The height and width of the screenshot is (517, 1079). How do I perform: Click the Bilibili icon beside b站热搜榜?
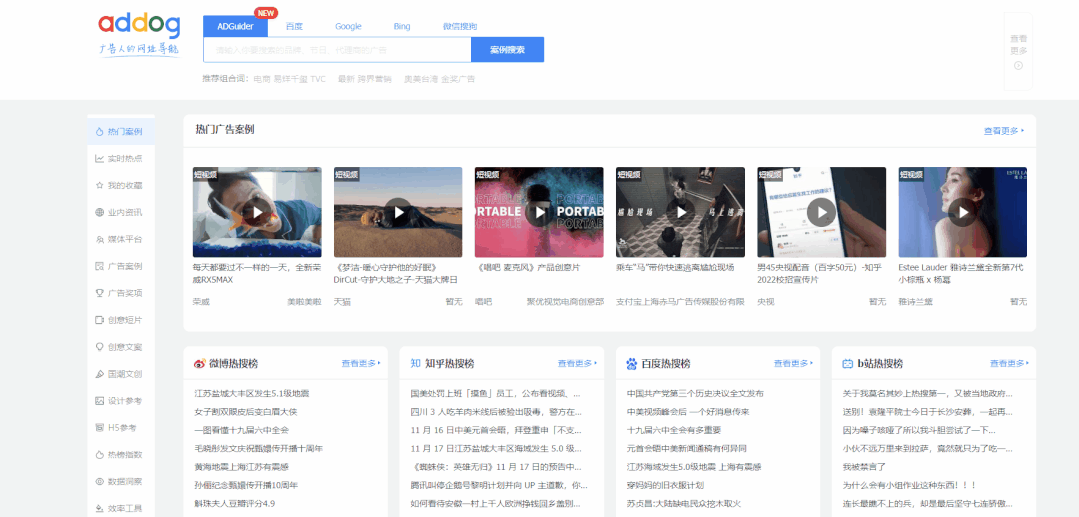point(847,363)
